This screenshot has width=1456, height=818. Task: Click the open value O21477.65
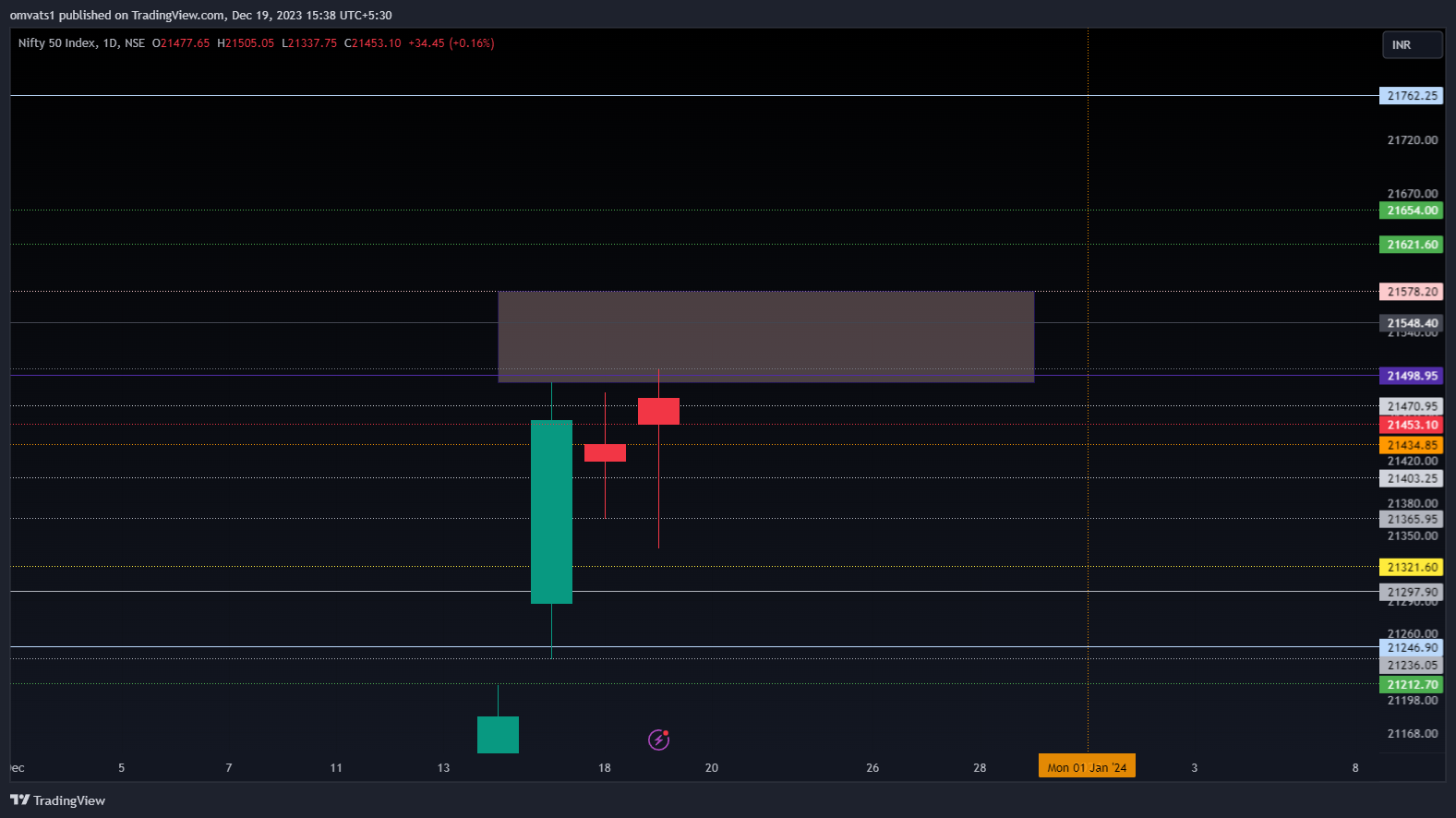(181, 43)
